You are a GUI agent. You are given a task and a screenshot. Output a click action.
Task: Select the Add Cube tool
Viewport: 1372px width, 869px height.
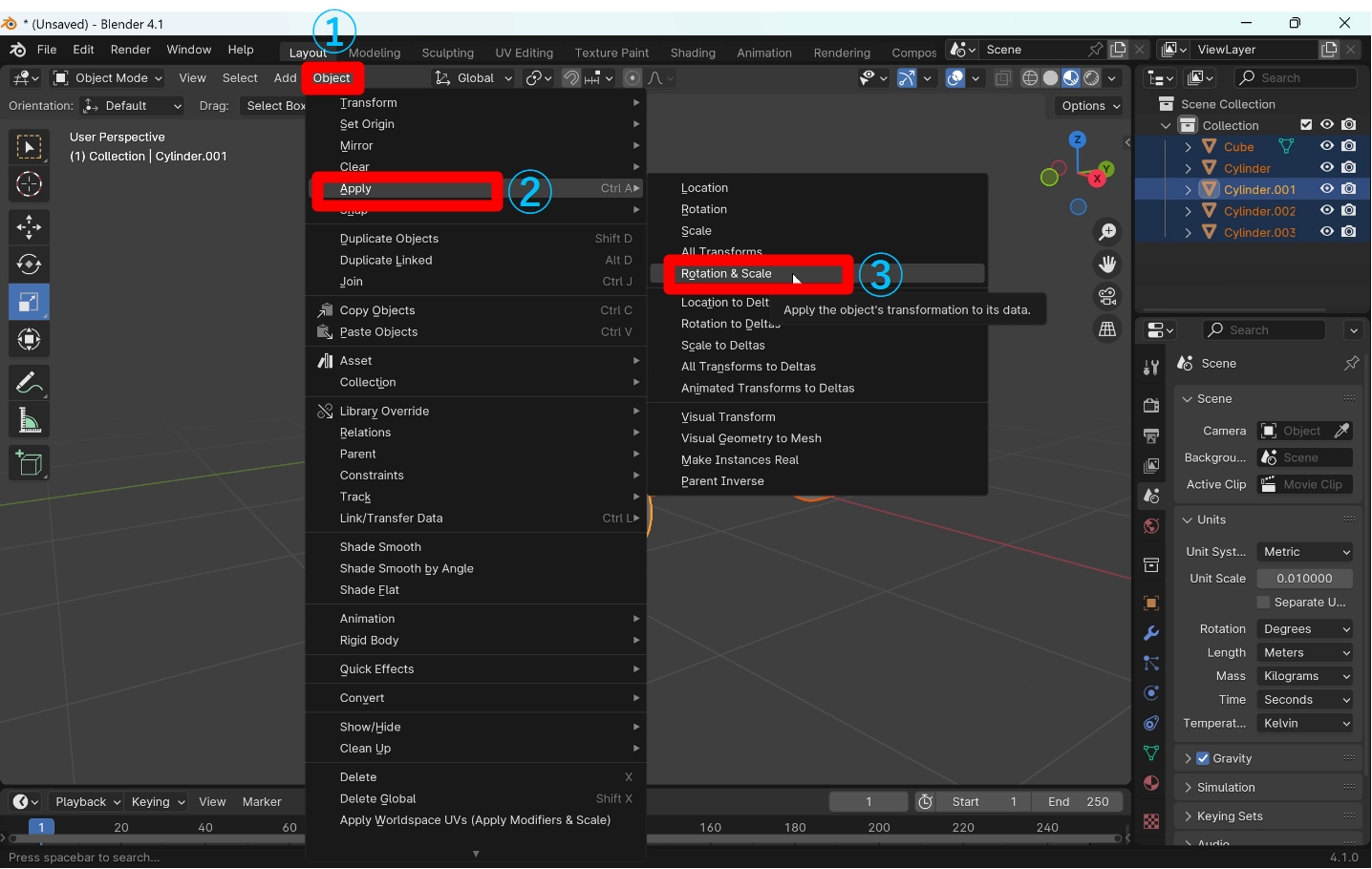(x=29, y=464)
